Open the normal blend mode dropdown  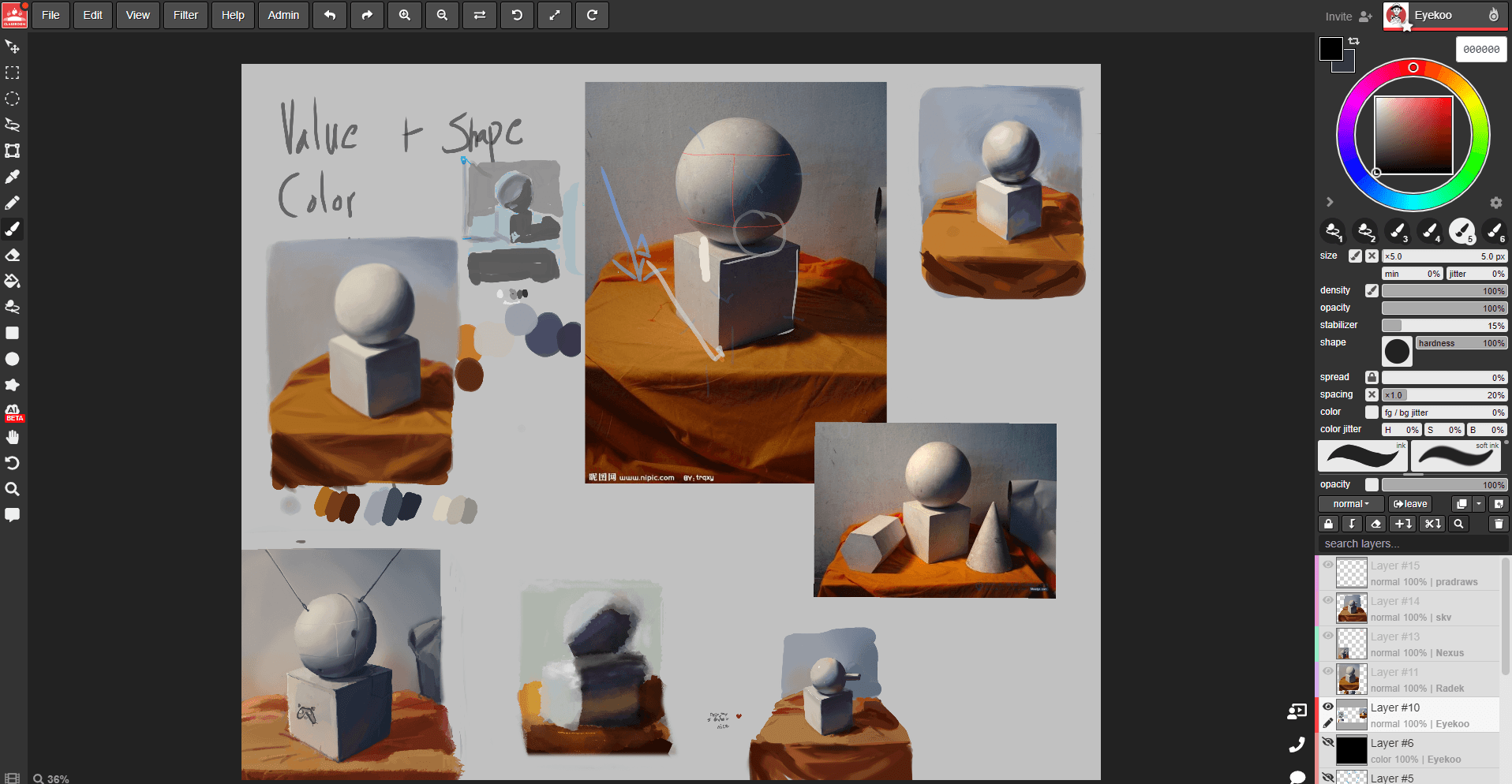click(x=1350, y=504)
